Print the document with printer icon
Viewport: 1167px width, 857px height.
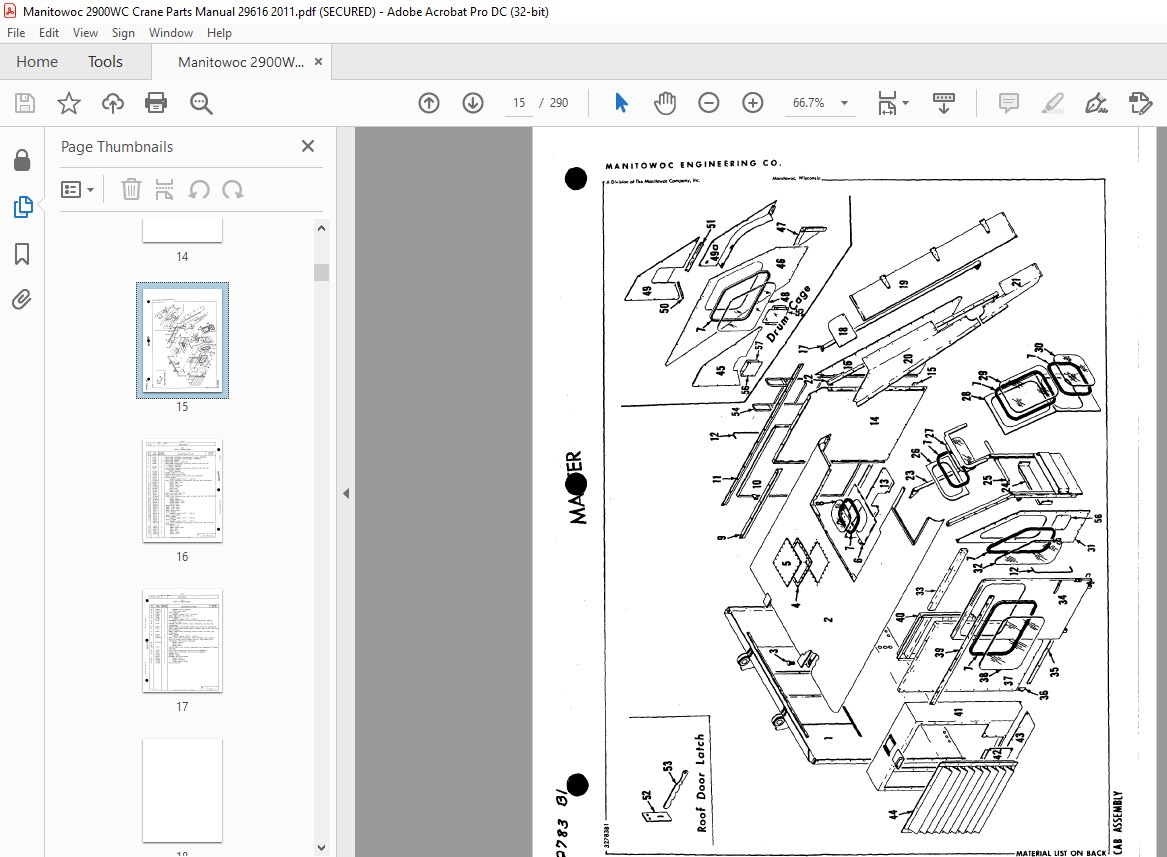click(x=156, y=103)
